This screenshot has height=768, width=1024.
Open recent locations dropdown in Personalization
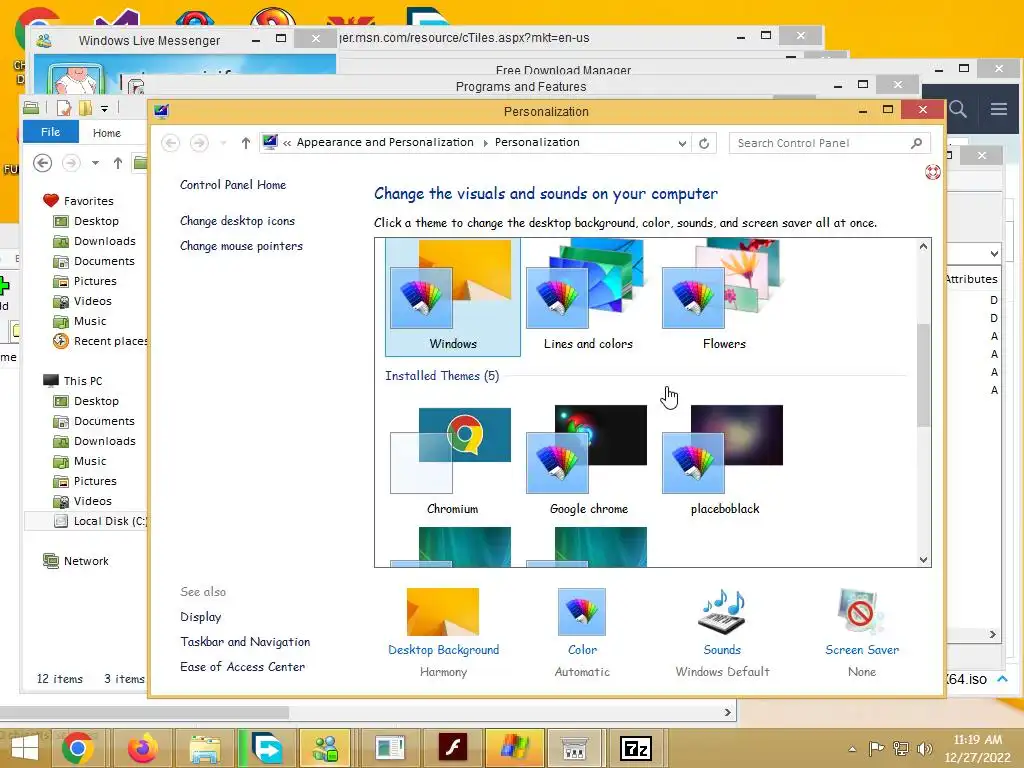223,143
